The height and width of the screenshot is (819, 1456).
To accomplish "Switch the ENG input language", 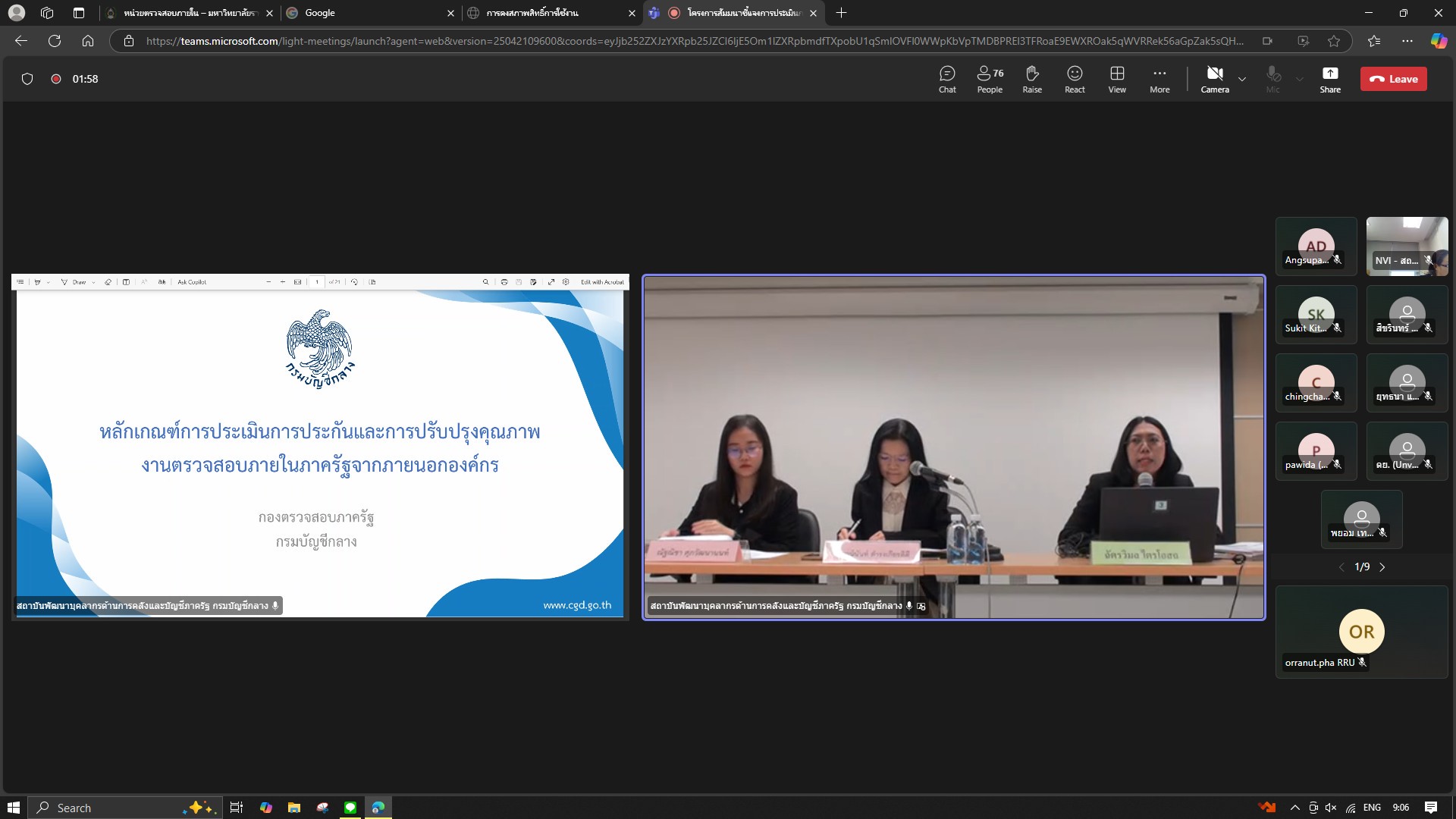I will (1372, 808).
